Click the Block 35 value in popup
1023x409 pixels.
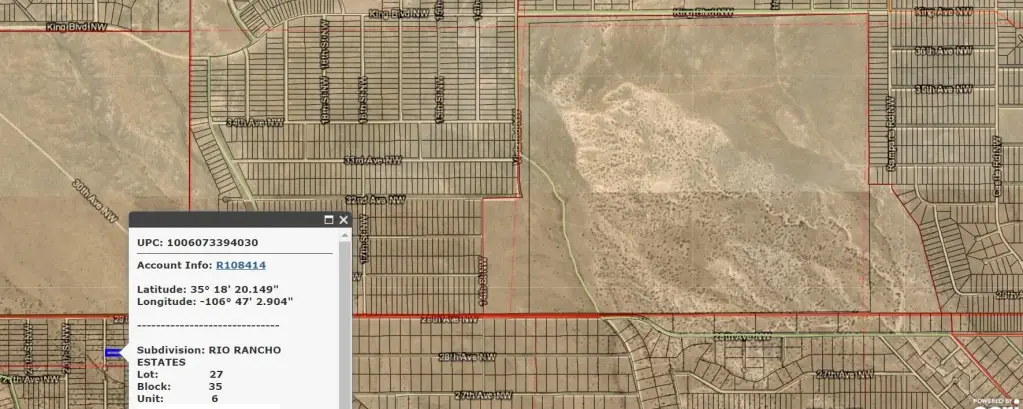pos(215,385)
